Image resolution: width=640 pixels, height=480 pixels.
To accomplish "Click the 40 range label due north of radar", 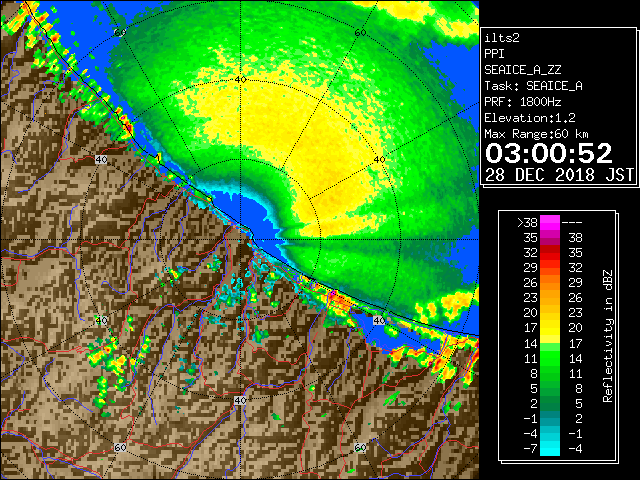I will click(x=240, y=80).
